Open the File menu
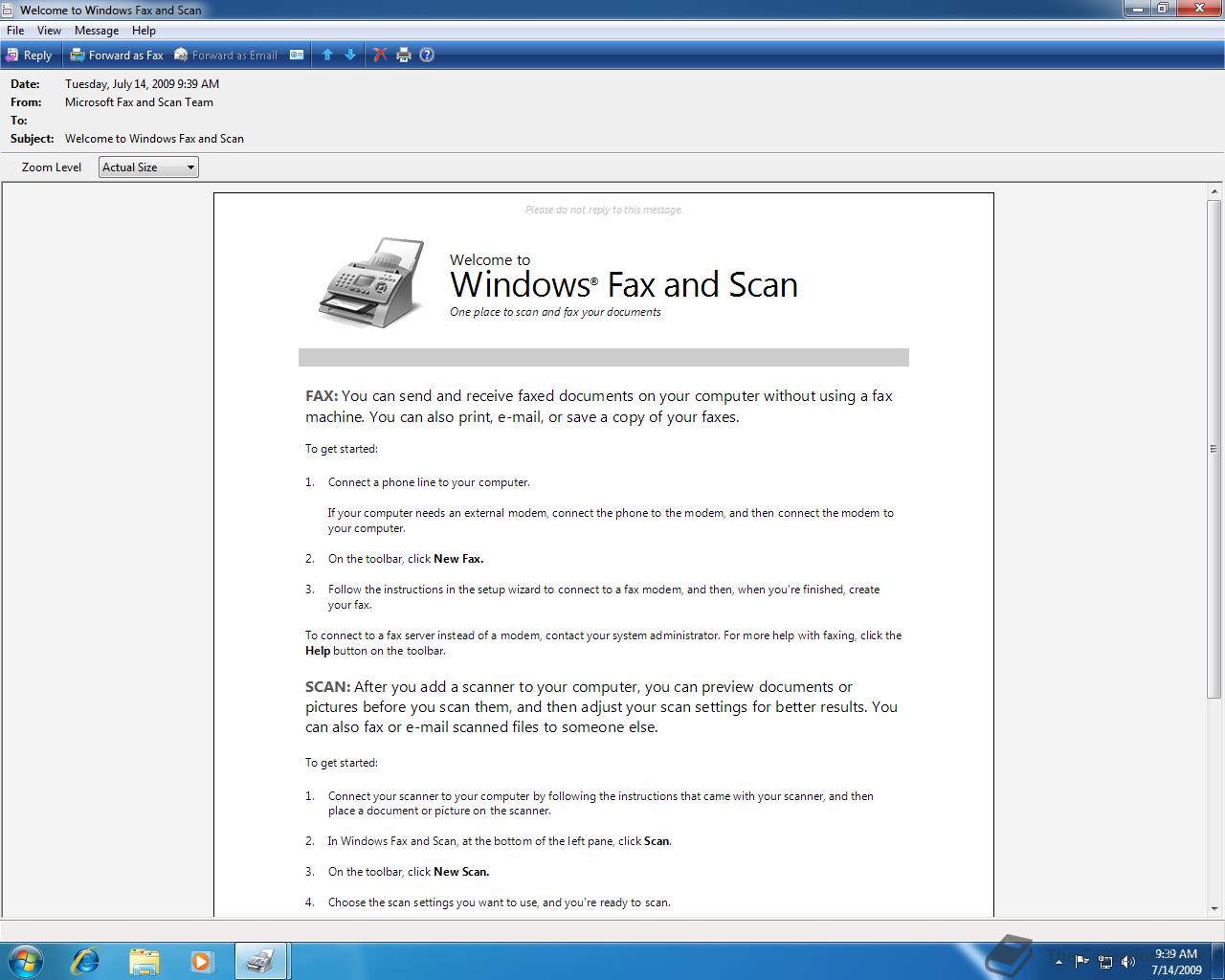Image resolution: width=1225 pixels, height=980 pixels. pyautogui.click(x=15, y=31)
